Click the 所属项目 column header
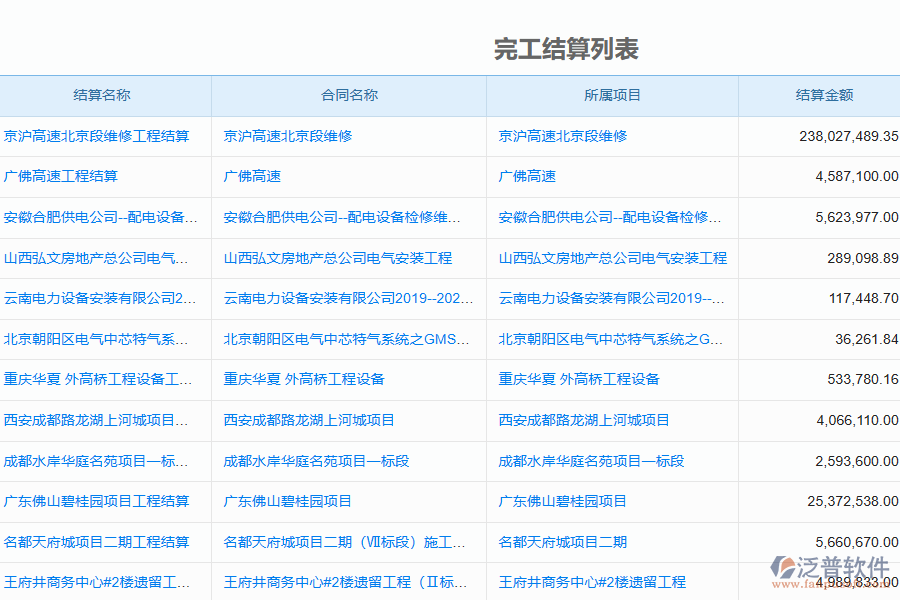Image resolution: width=900 pixels, height=600 pixels. click(611, 95)
